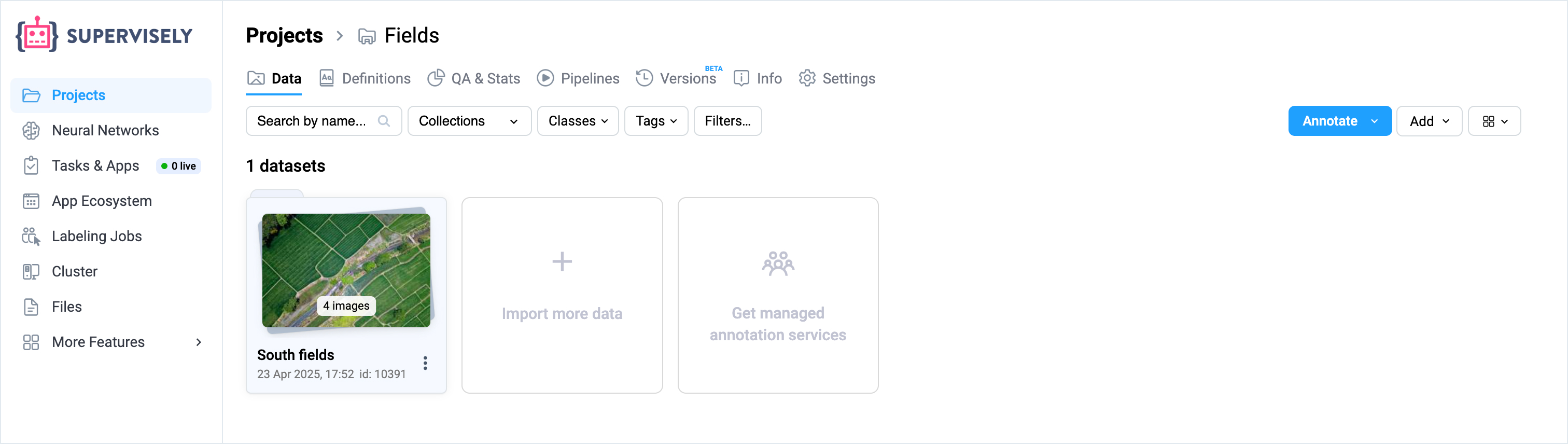Click the Filters... button
Viewport: 1568px width, 444px height.
point(727,121)
